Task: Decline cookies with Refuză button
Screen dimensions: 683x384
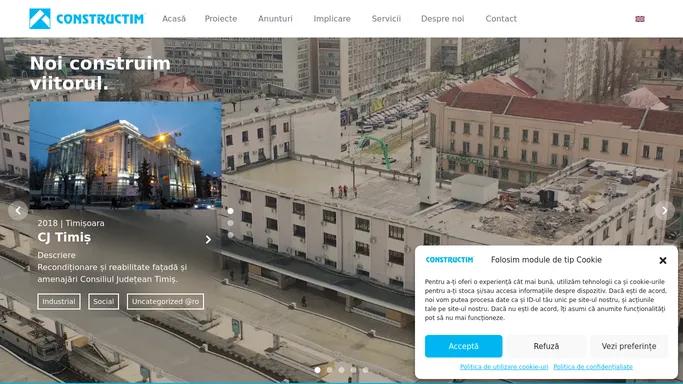Action: (546, 346)
